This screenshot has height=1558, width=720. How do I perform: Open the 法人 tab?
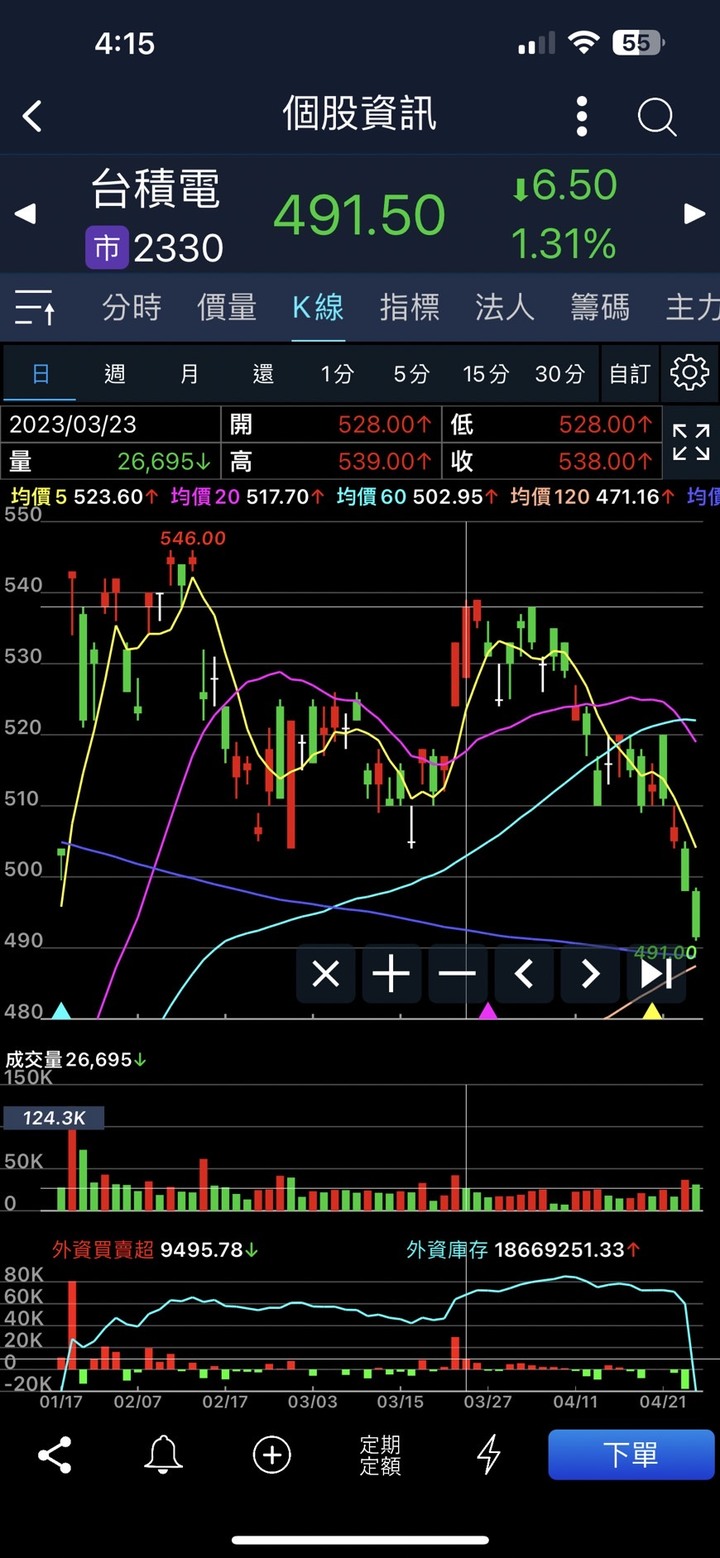505,307
